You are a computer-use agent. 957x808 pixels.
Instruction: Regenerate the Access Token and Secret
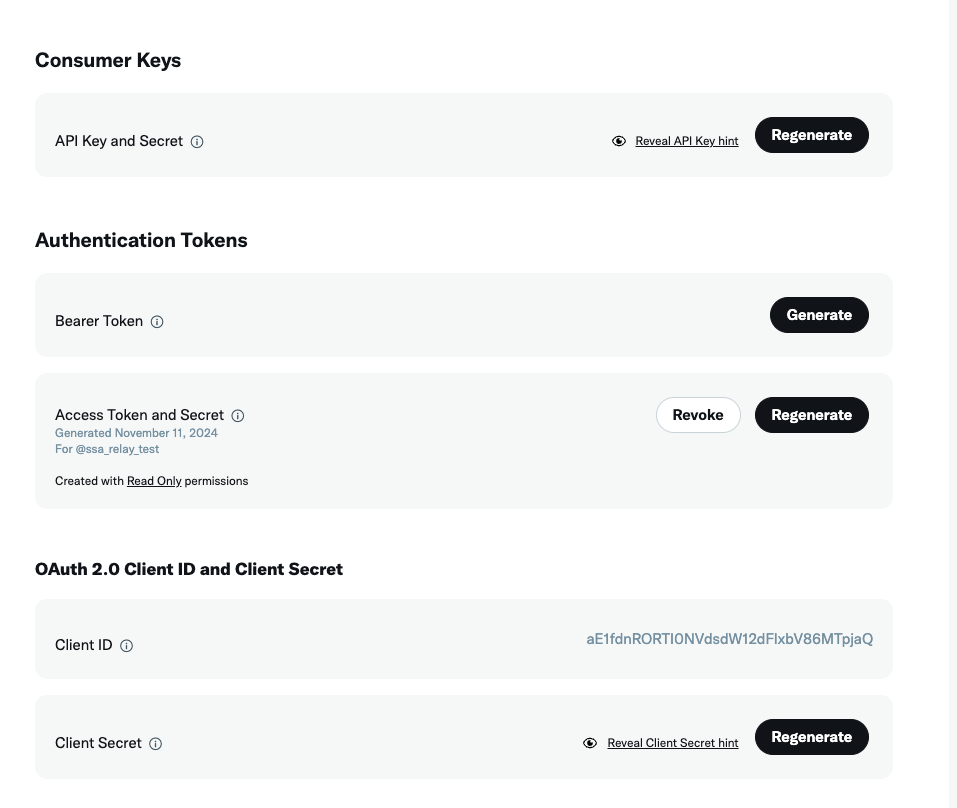tap(811, 414)
